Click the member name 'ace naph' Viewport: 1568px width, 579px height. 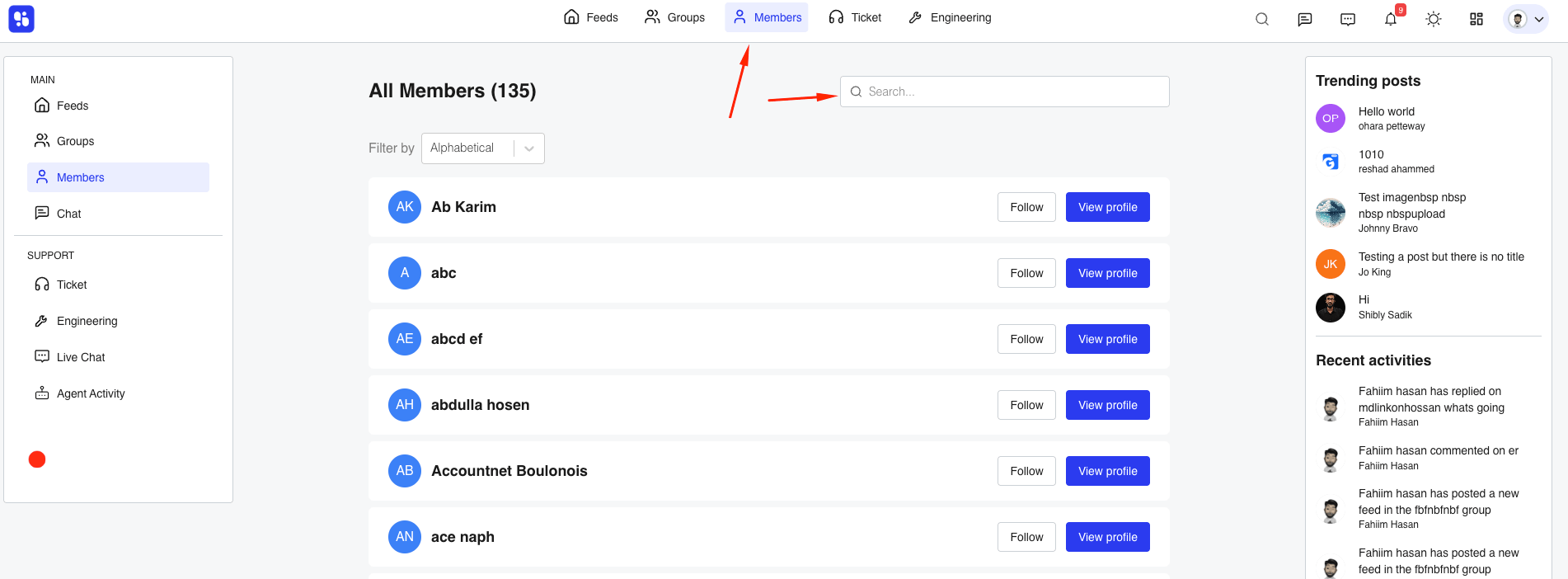click(462, 537)
